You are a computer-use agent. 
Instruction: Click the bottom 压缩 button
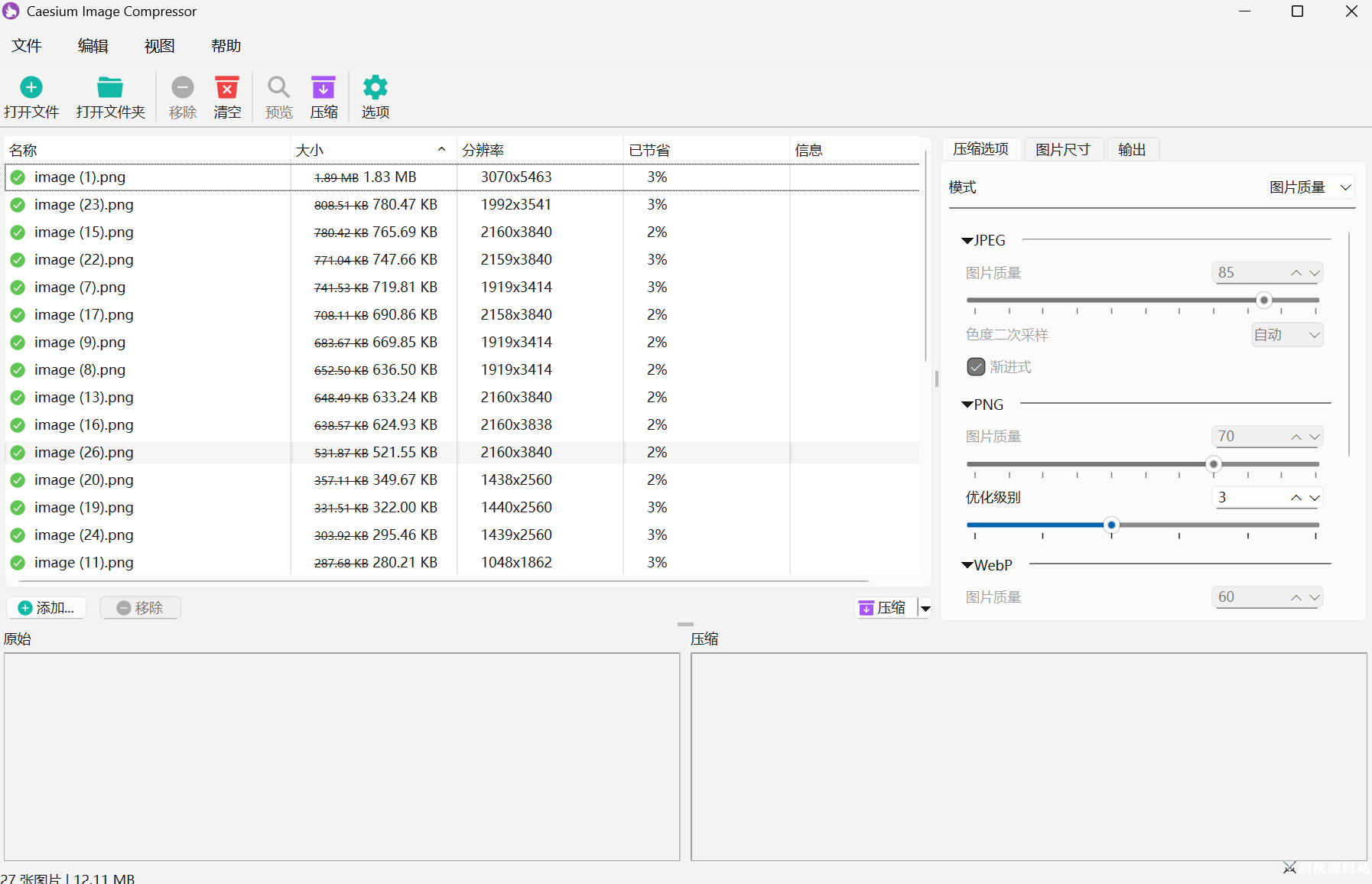(x=885, y=608)
